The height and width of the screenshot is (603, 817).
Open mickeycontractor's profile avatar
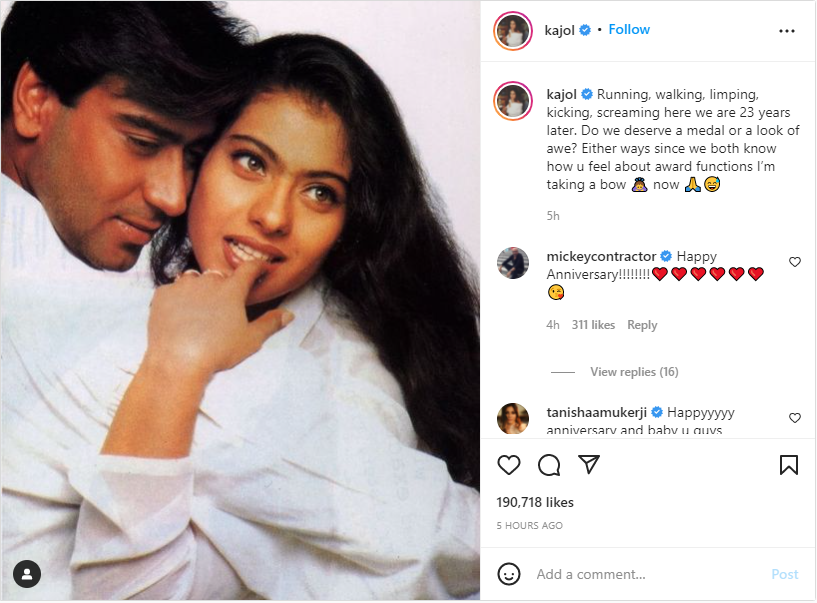513,262
